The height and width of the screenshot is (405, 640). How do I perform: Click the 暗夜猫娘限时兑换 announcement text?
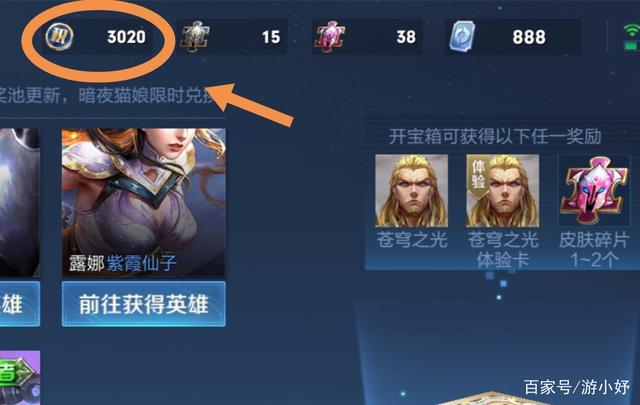pos(146,96)
